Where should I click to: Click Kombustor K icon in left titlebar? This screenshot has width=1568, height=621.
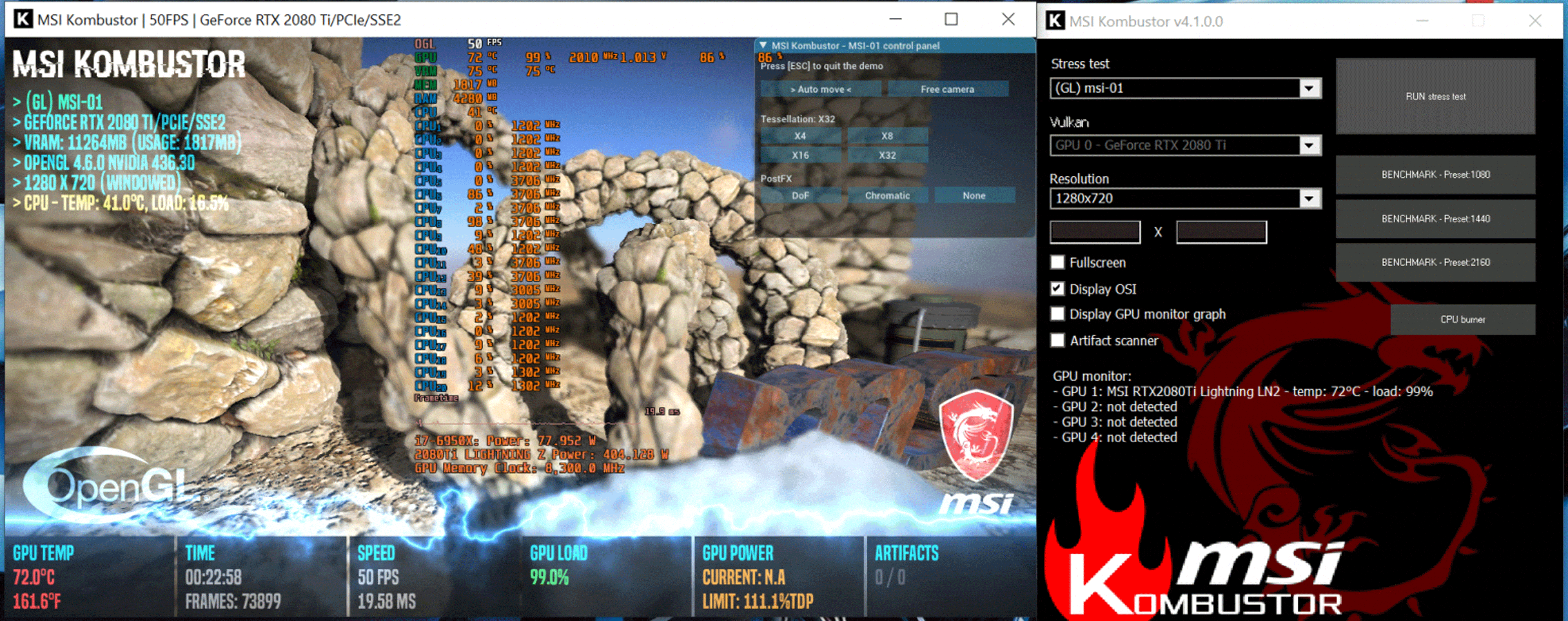pyautogui.click(x=22, y=20)
